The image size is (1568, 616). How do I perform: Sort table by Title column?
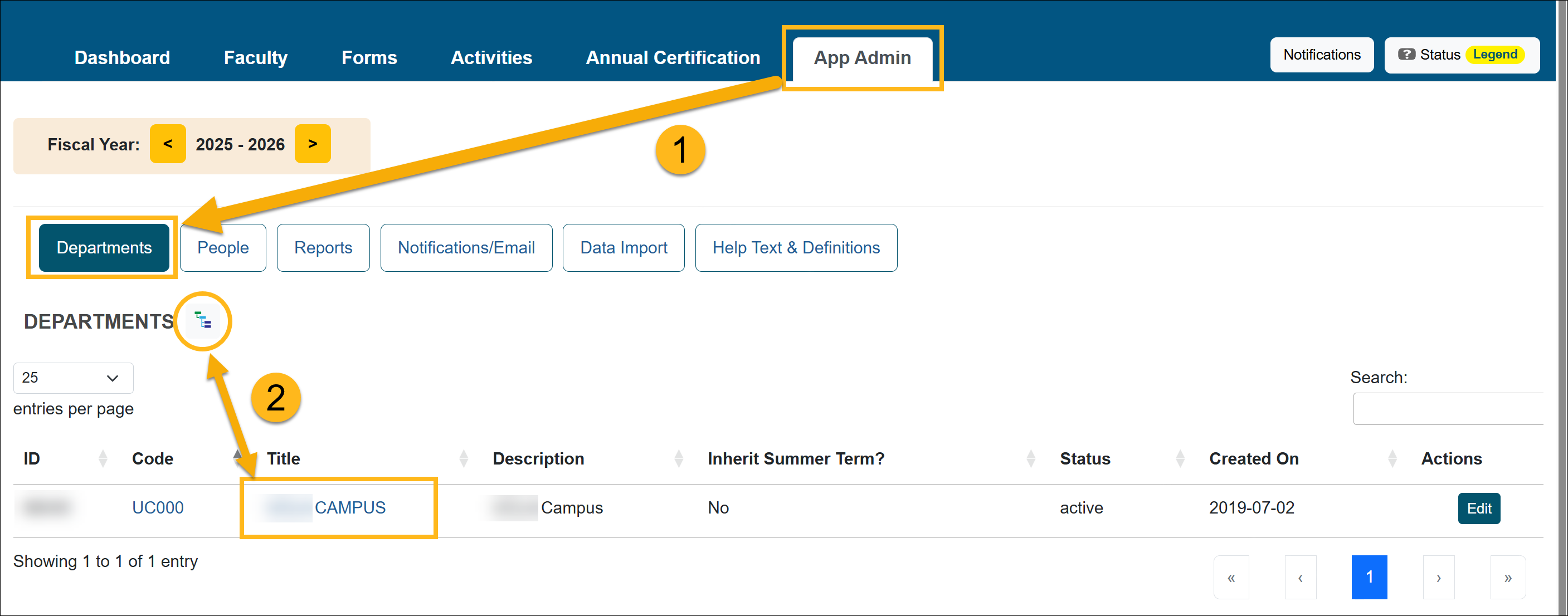284,458
